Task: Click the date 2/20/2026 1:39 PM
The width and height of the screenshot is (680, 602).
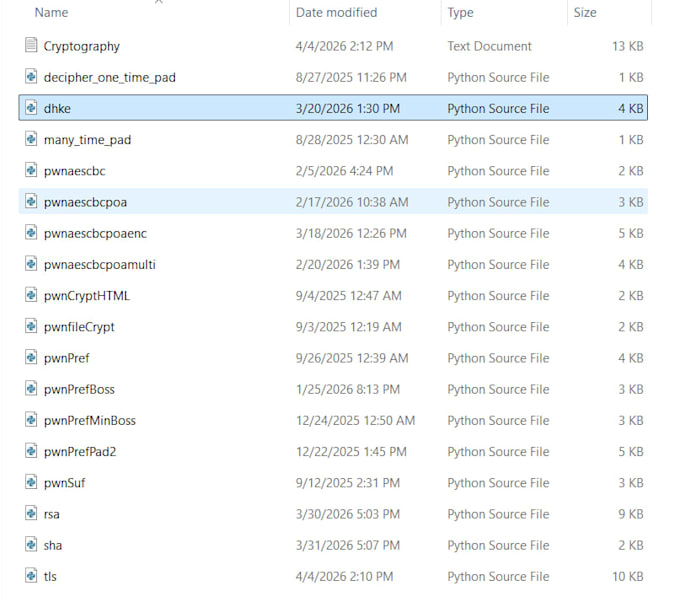Action: tap(348, 265)
